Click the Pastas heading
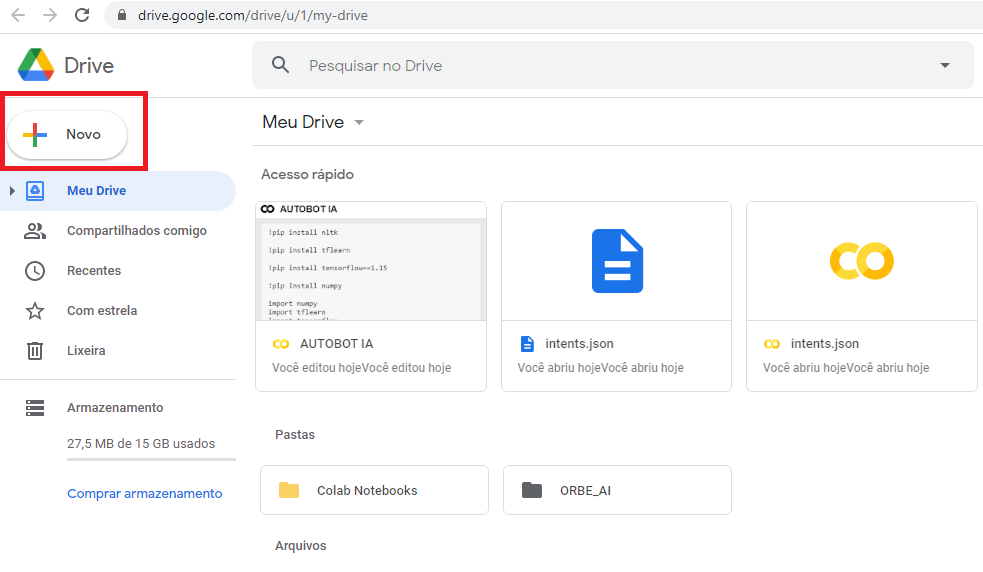 [295, 435]
